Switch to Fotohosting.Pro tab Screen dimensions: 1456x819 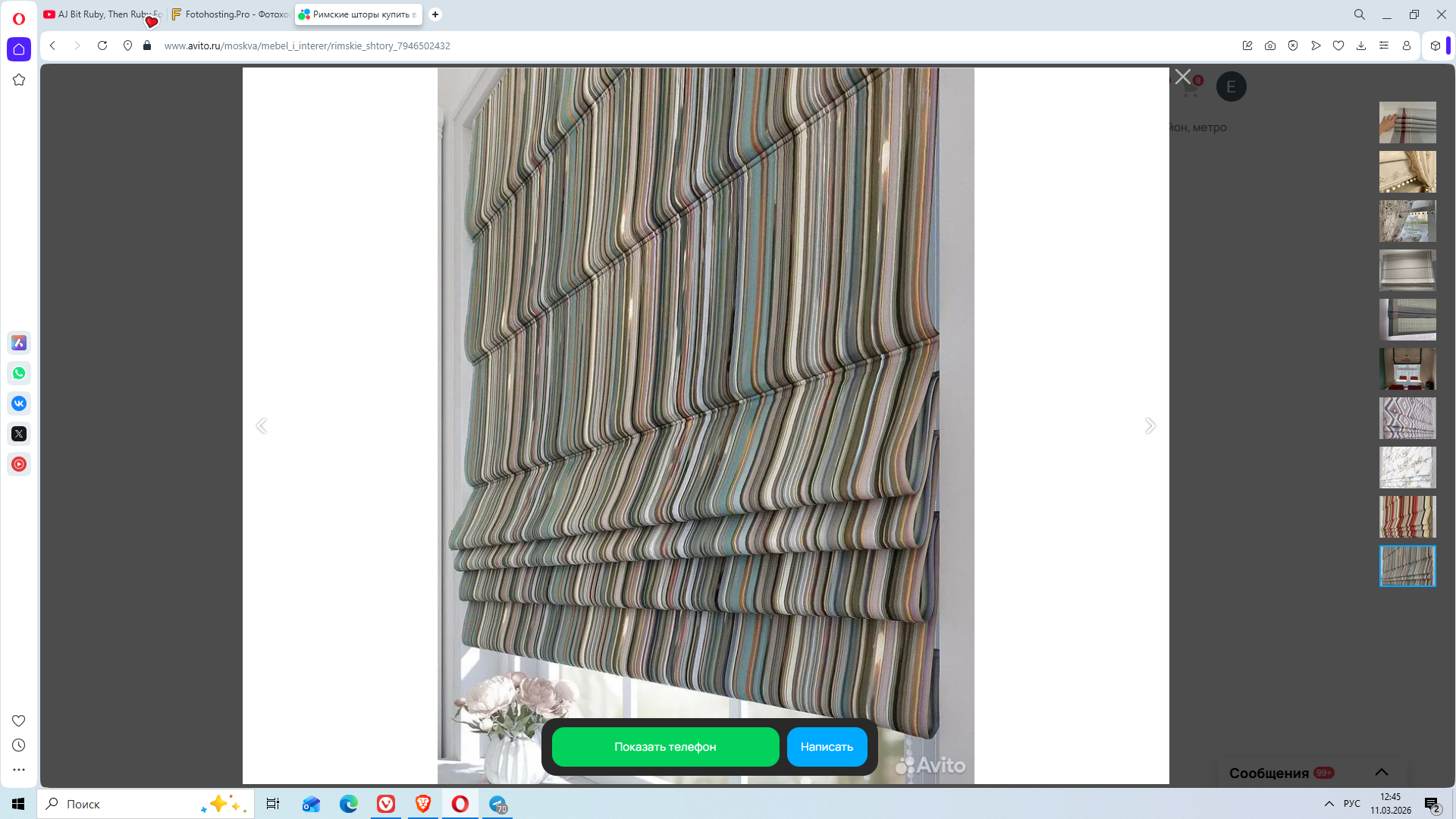[x=230, y=14]
